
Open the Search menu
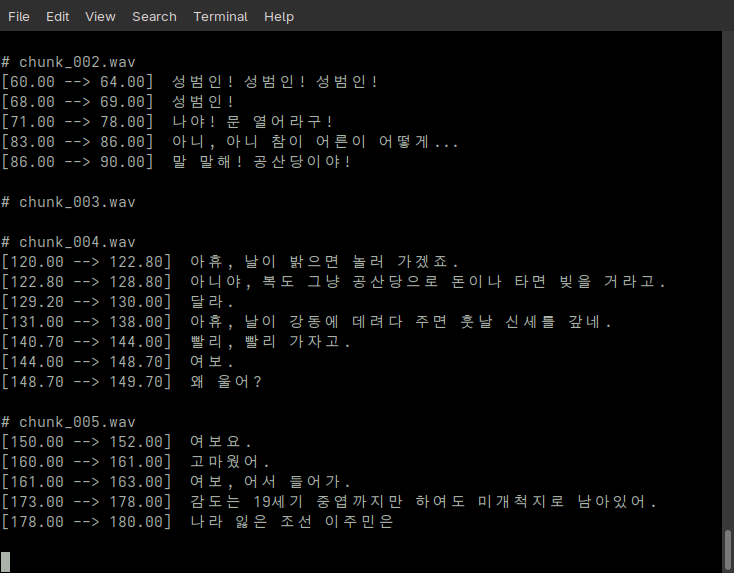point(154,16)
